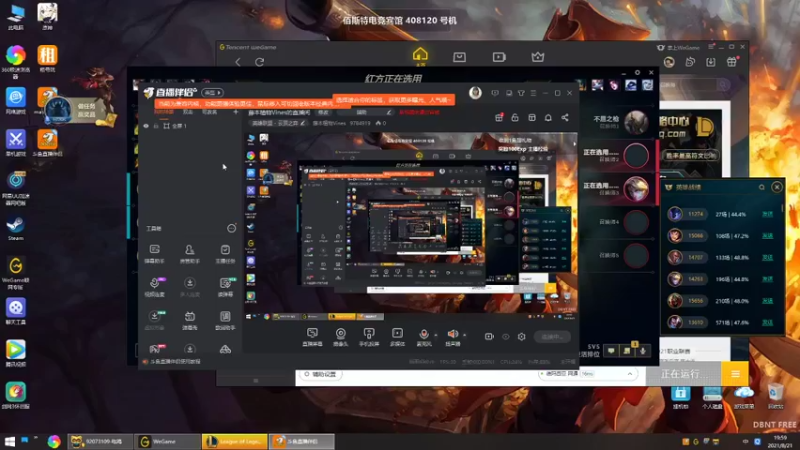This screenshot has width=800, height=450.
Task: Open the WeGame download manager icon
Action: tap(711, 62)
